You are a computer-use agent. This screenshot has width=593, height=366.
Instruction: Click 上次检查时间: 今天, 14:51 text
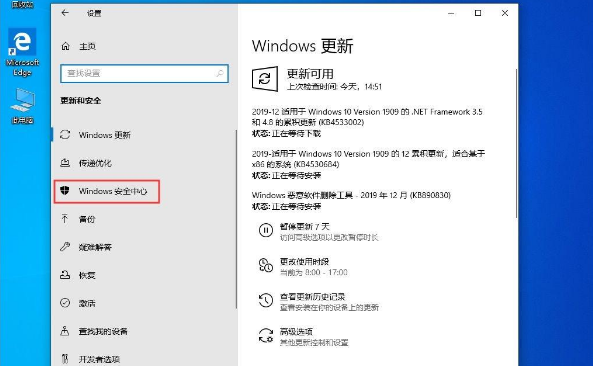[x=334, y=87]
